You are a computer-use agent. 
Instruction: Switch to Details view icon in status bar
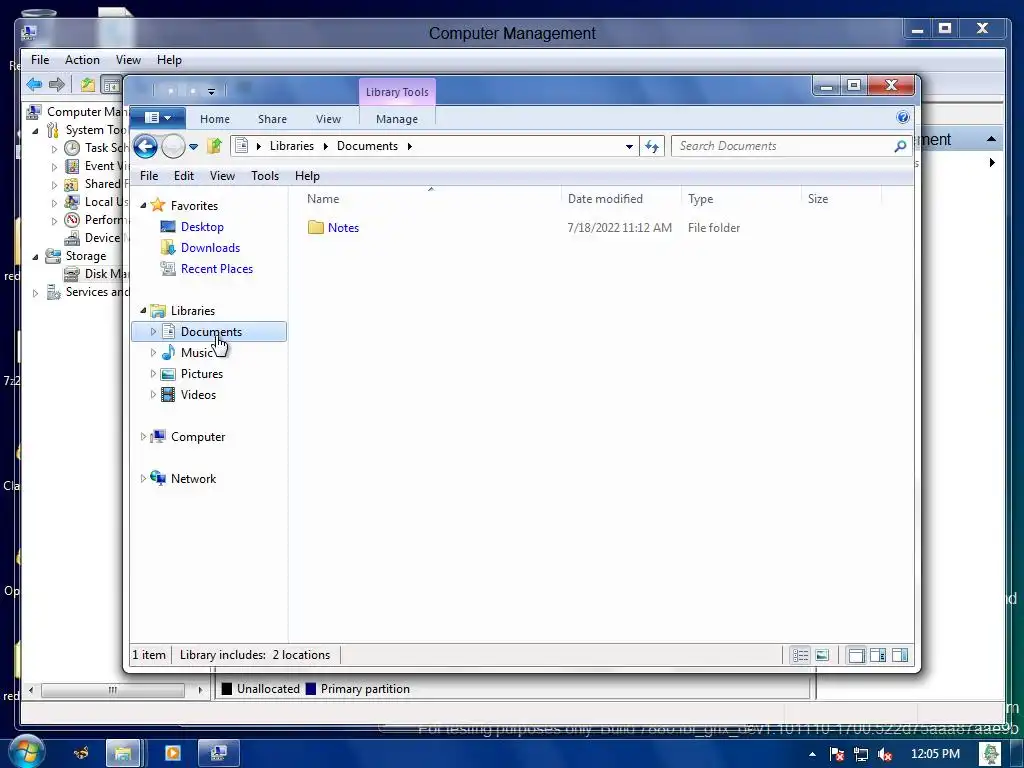click(801, 655)
